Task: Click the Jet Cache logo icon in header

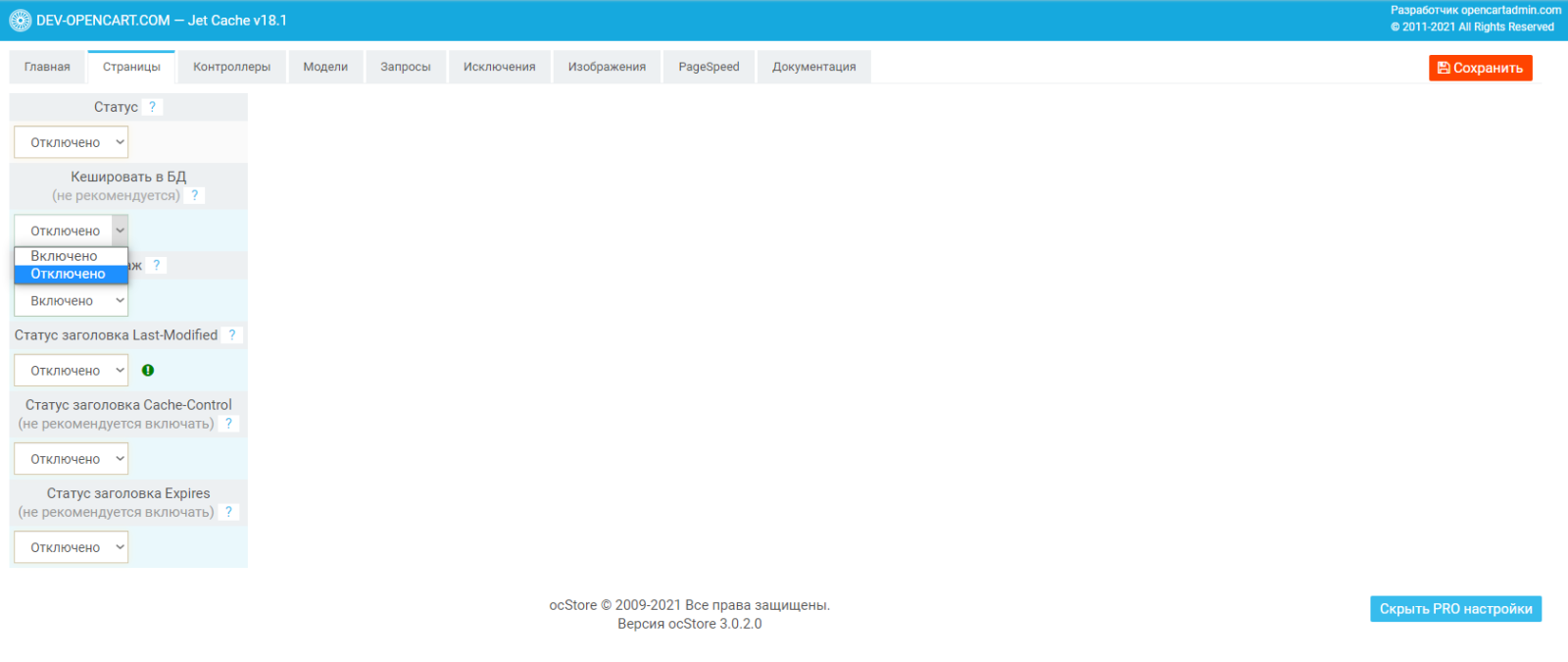Action: [21, 20]
